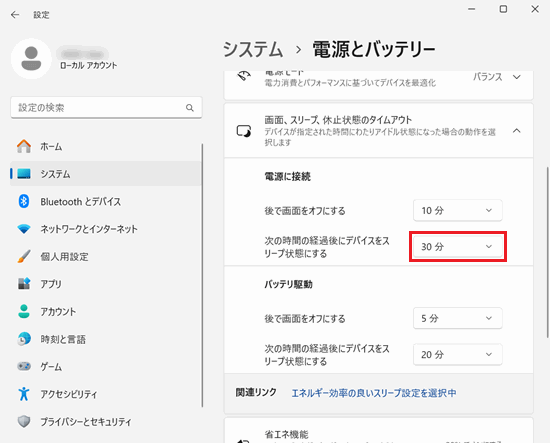550x443 pixels.
Task: Click the ゲーム controller icon
Action: [x=24, y=366]
